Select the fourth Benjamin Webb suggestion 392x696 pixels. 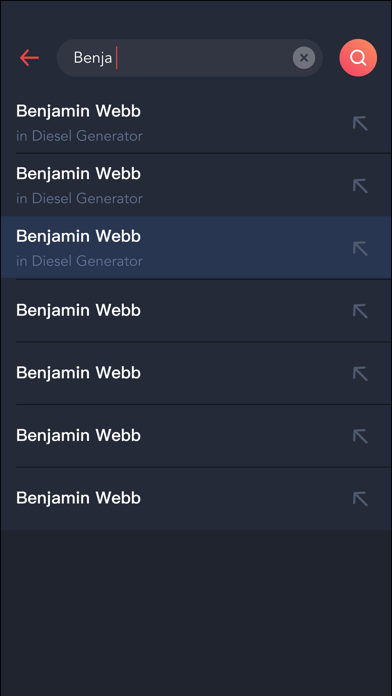tap(196, 310)
